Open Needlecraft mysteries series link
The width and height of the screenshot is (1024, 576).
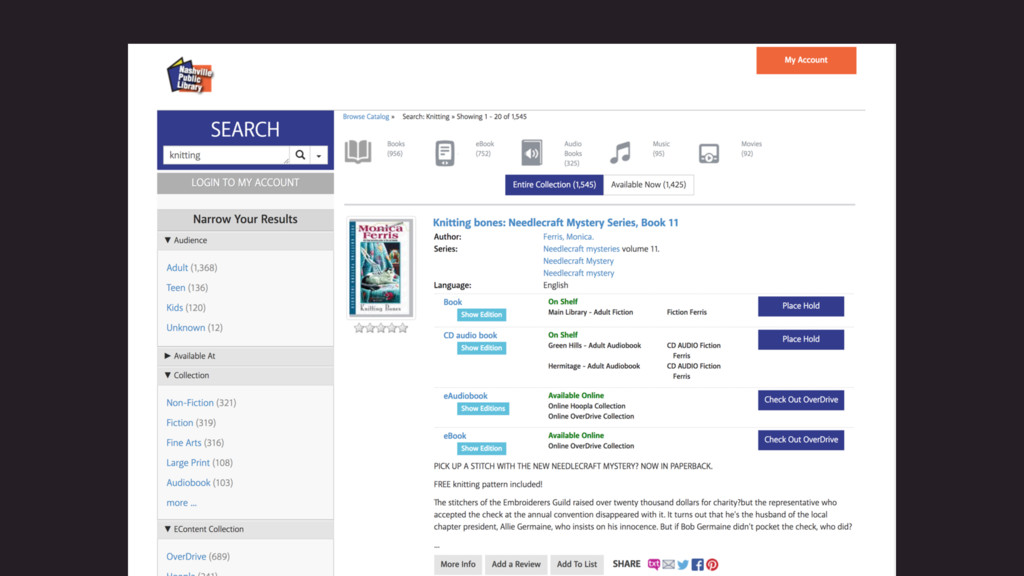[x=581, y=249]
